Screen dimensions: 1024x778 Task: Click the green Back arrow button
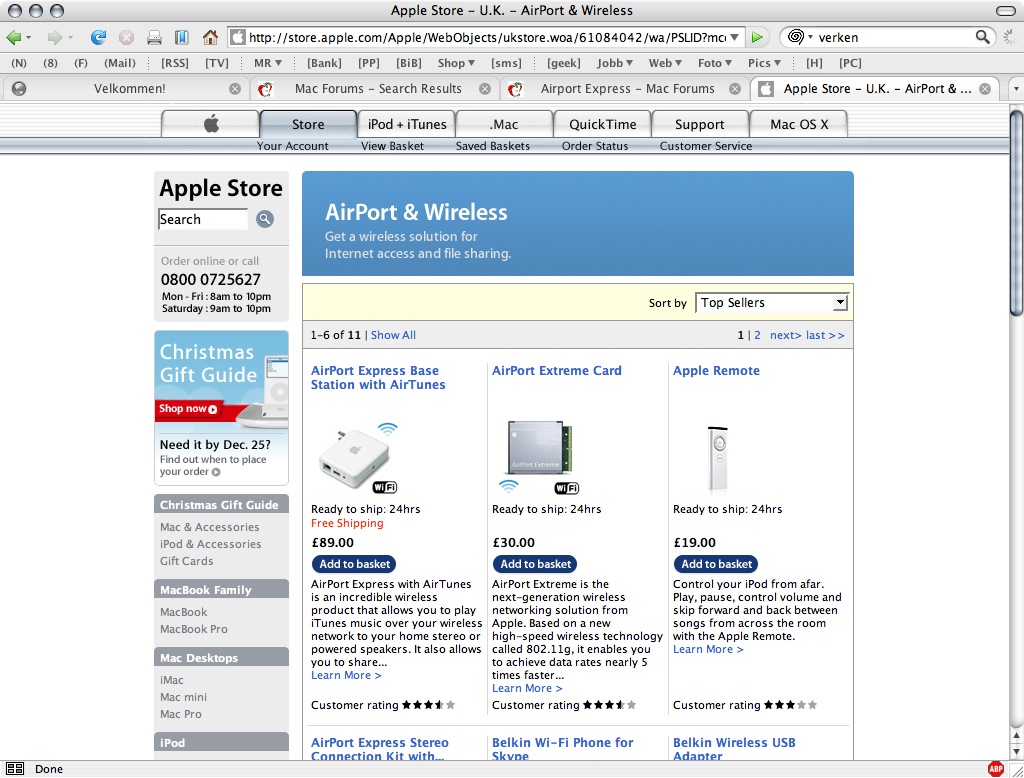(14, 37)
